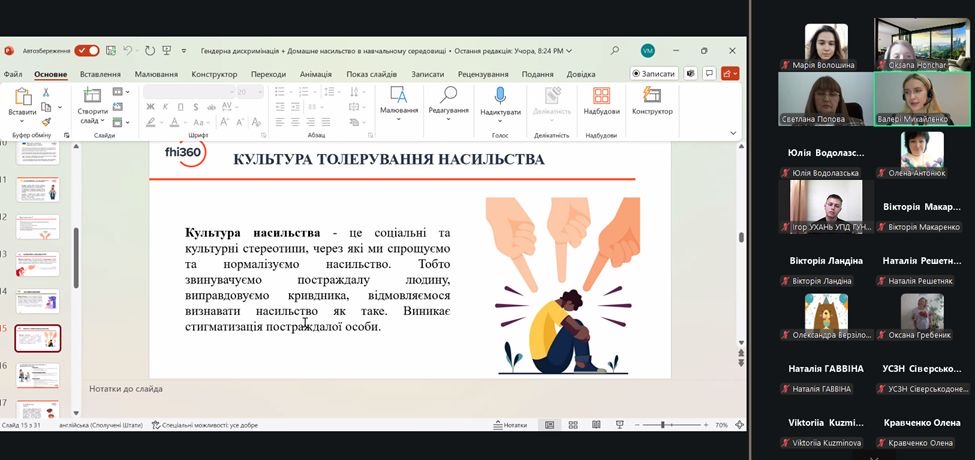Select slide 14 thumbnail in panel
Viewport: 975px width, 460px height.
pyautogui.click(x=38, y=301)
